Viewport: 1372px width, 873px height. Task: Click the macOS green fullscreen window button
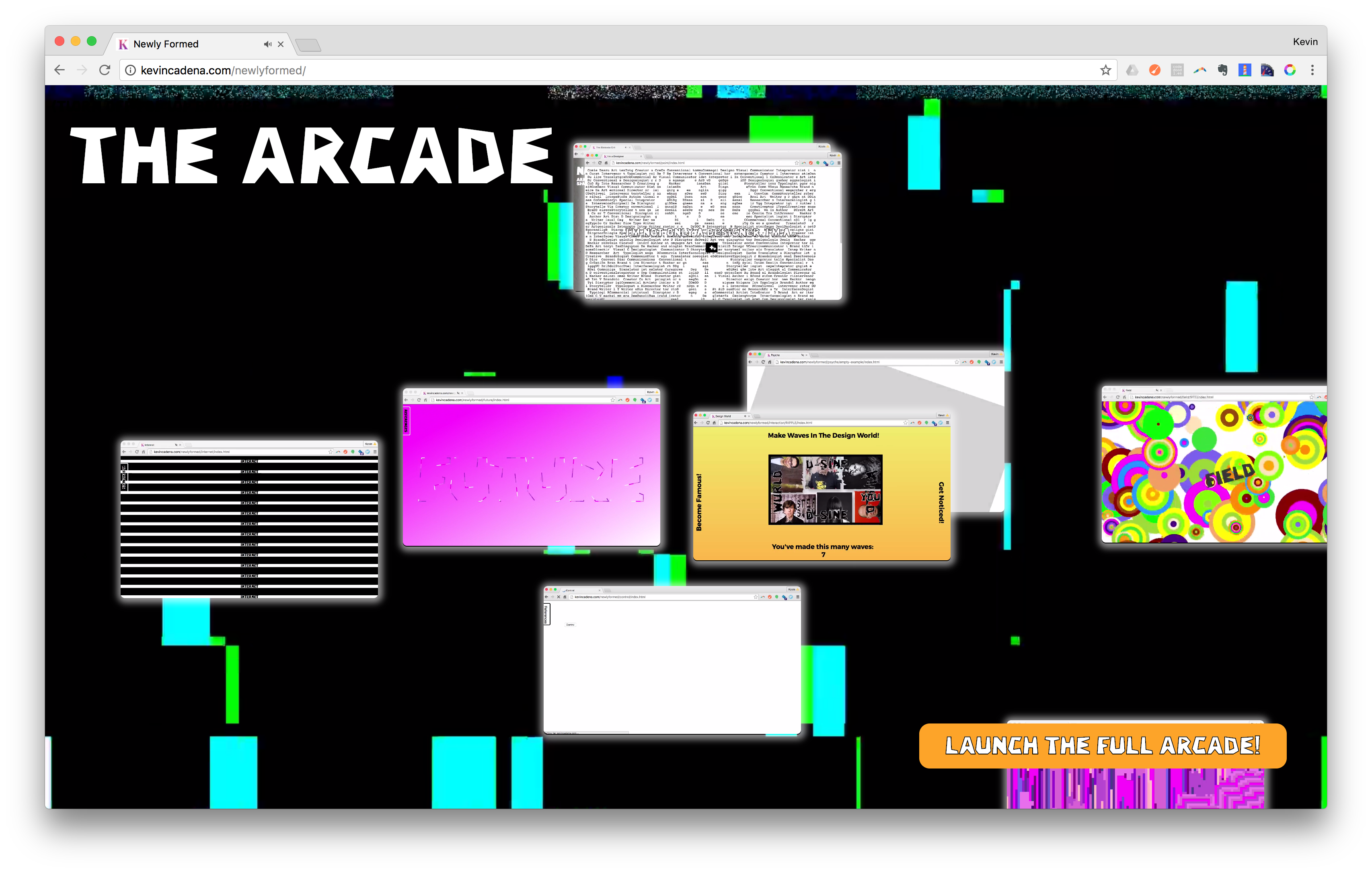(x=91, y=41)
